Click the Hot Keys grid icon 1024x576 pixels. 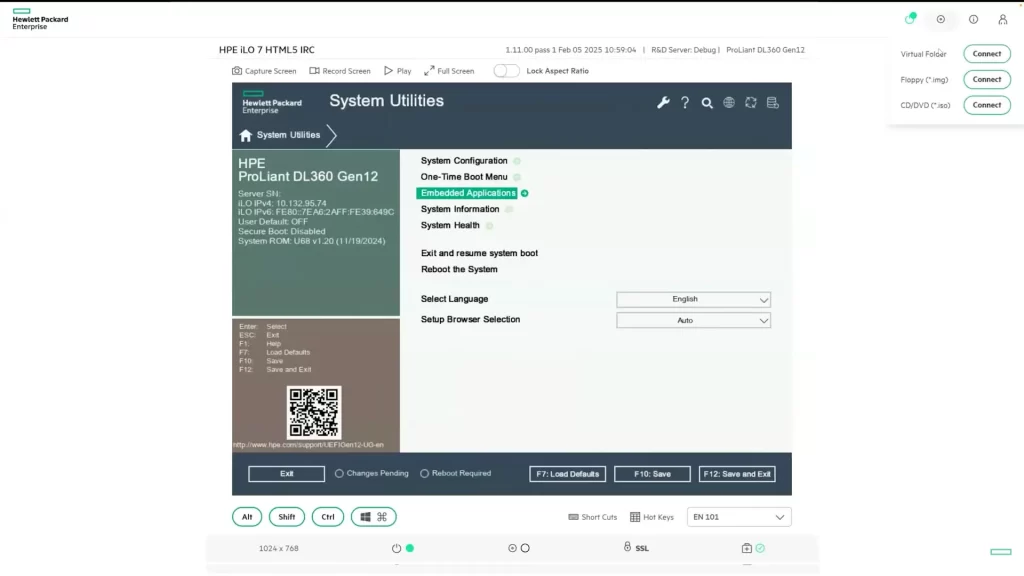tap(635, 517)
